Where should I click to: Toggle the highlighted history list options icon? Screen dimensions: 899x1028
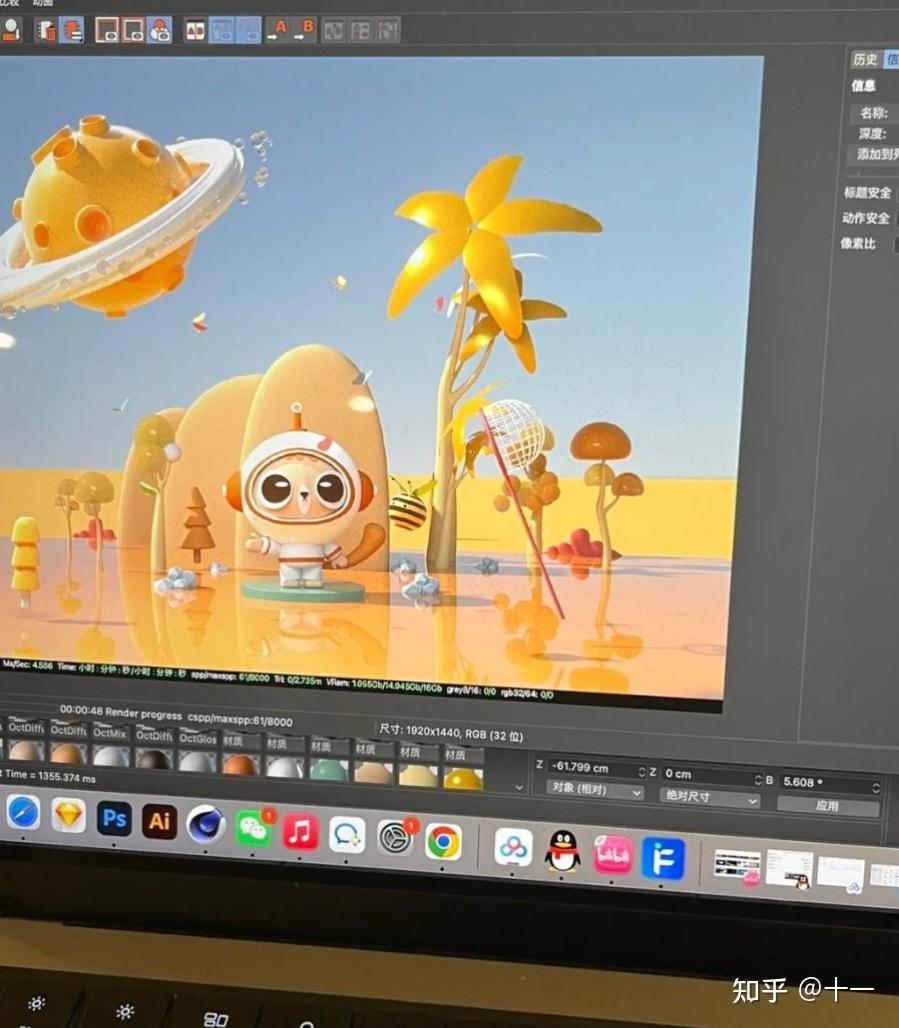point(71,30)
